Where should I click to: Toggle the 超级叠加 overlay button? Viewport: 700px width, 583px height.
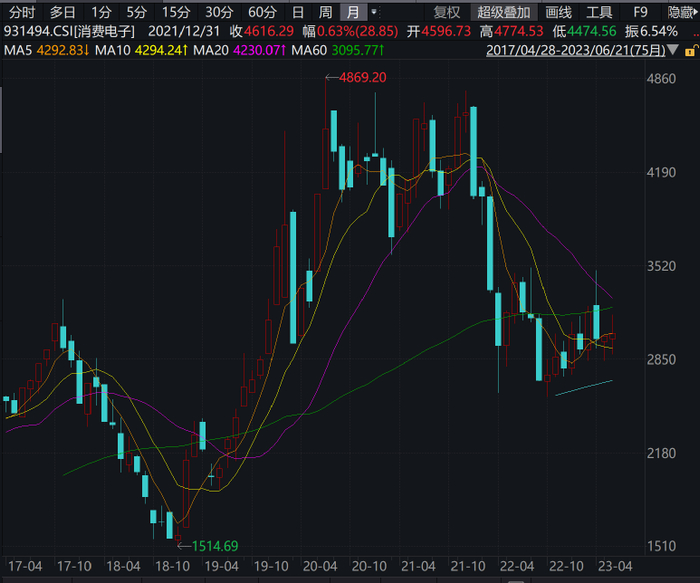(504, 12)
